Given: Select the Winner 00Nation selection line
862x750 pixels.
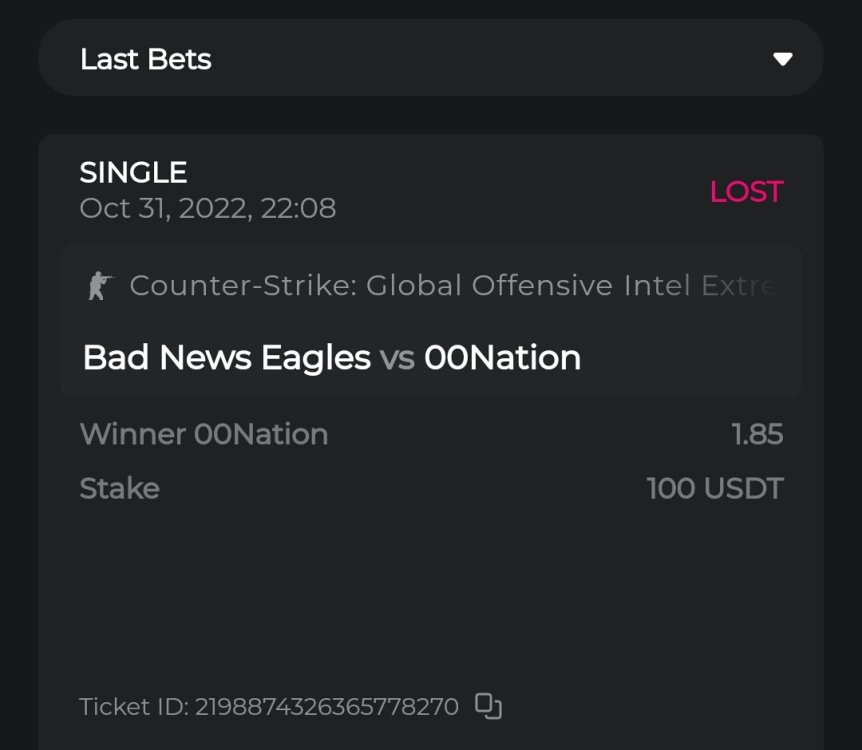Looking at the screenshot, I should click(204, 434).
